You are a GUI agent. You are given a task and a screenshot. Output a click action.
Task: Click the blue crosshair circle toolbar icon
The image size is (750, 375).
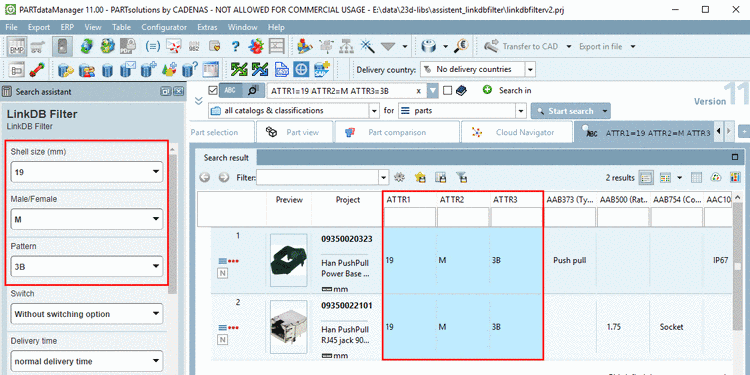pyautogui.click(x=301, y=70)
